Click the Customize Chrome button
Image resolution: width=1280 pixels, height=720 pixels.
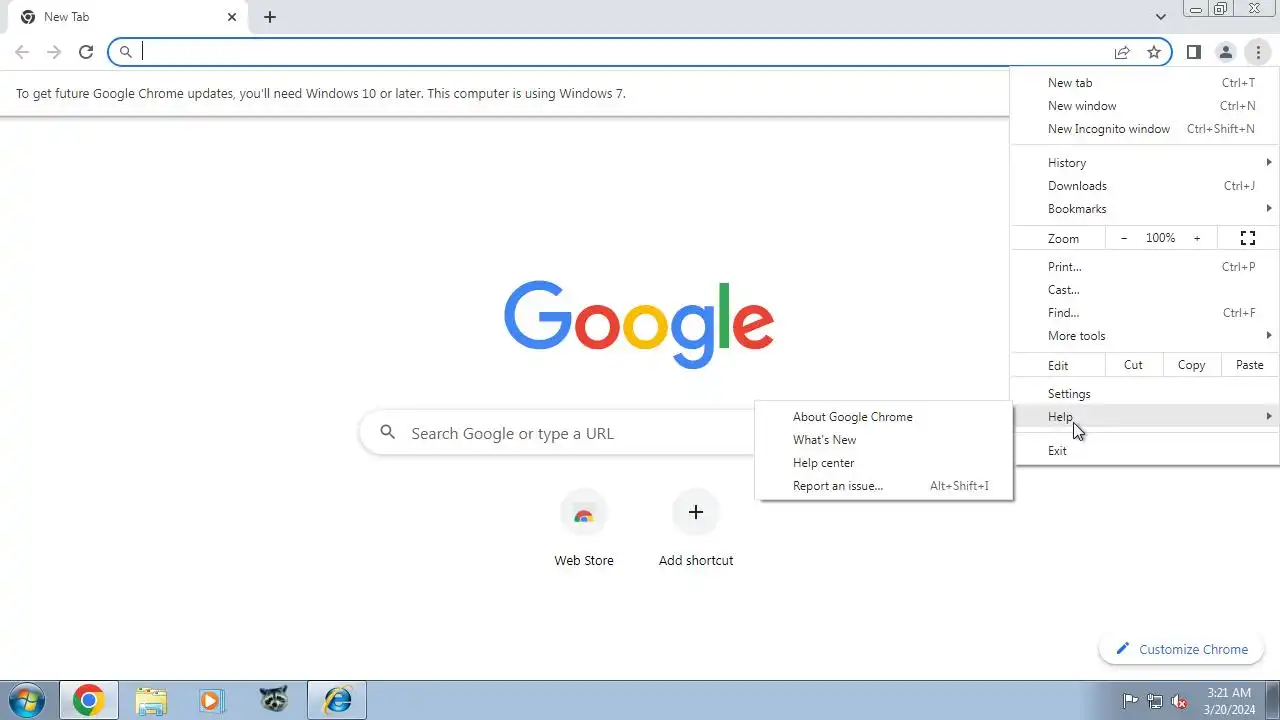(x=1182, y=649)
